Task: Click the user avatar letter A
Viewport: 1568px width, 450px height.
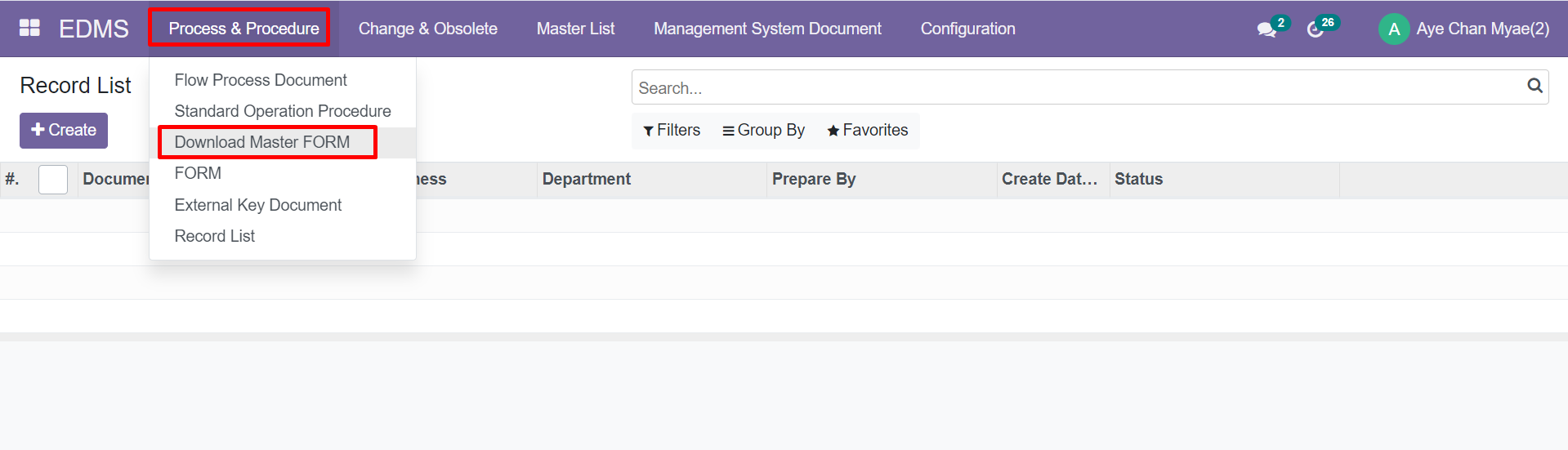Action: [1394, 29]
